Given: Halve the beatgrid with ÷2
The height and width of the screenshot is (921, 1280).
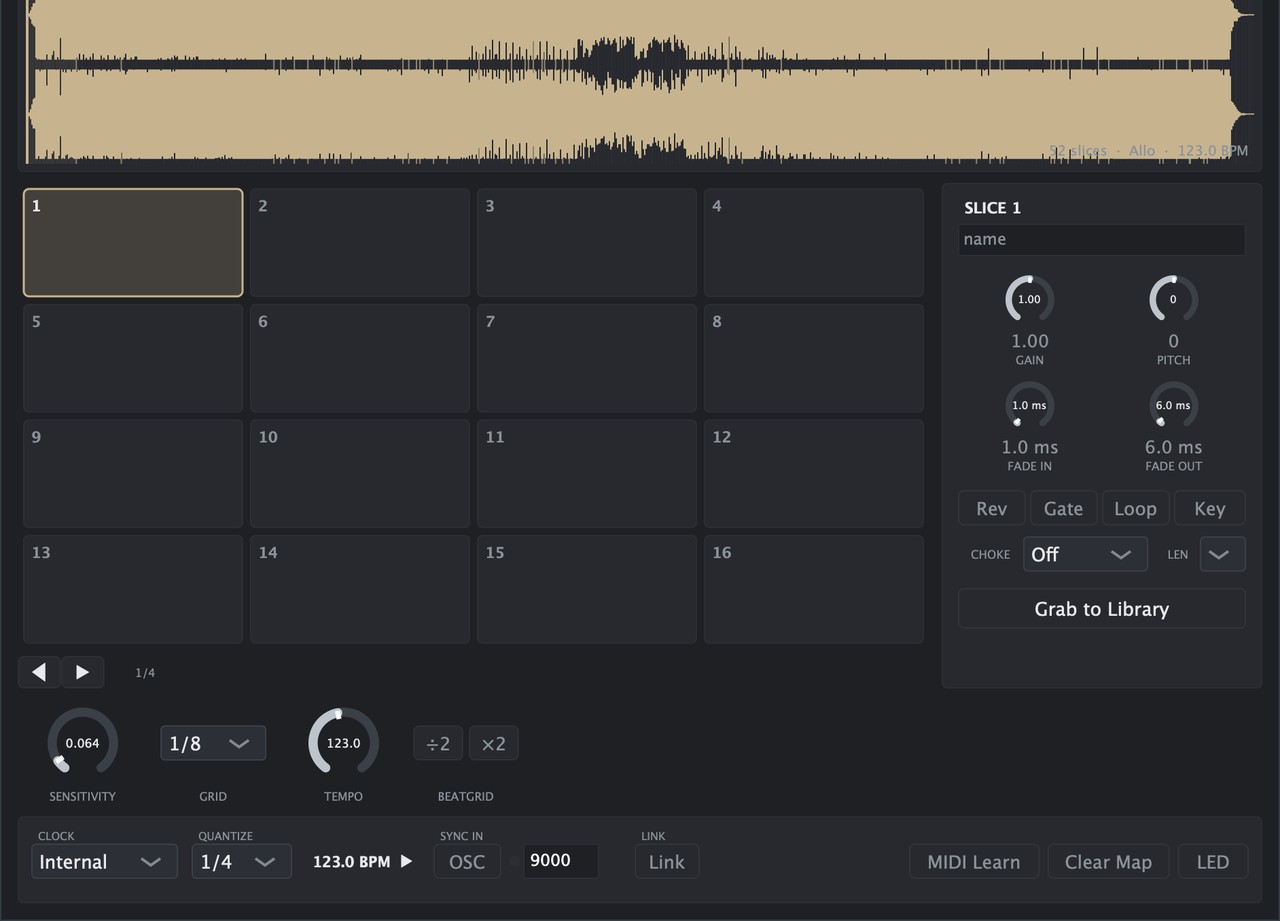Looking at the screenshot, I should [438, 743].
